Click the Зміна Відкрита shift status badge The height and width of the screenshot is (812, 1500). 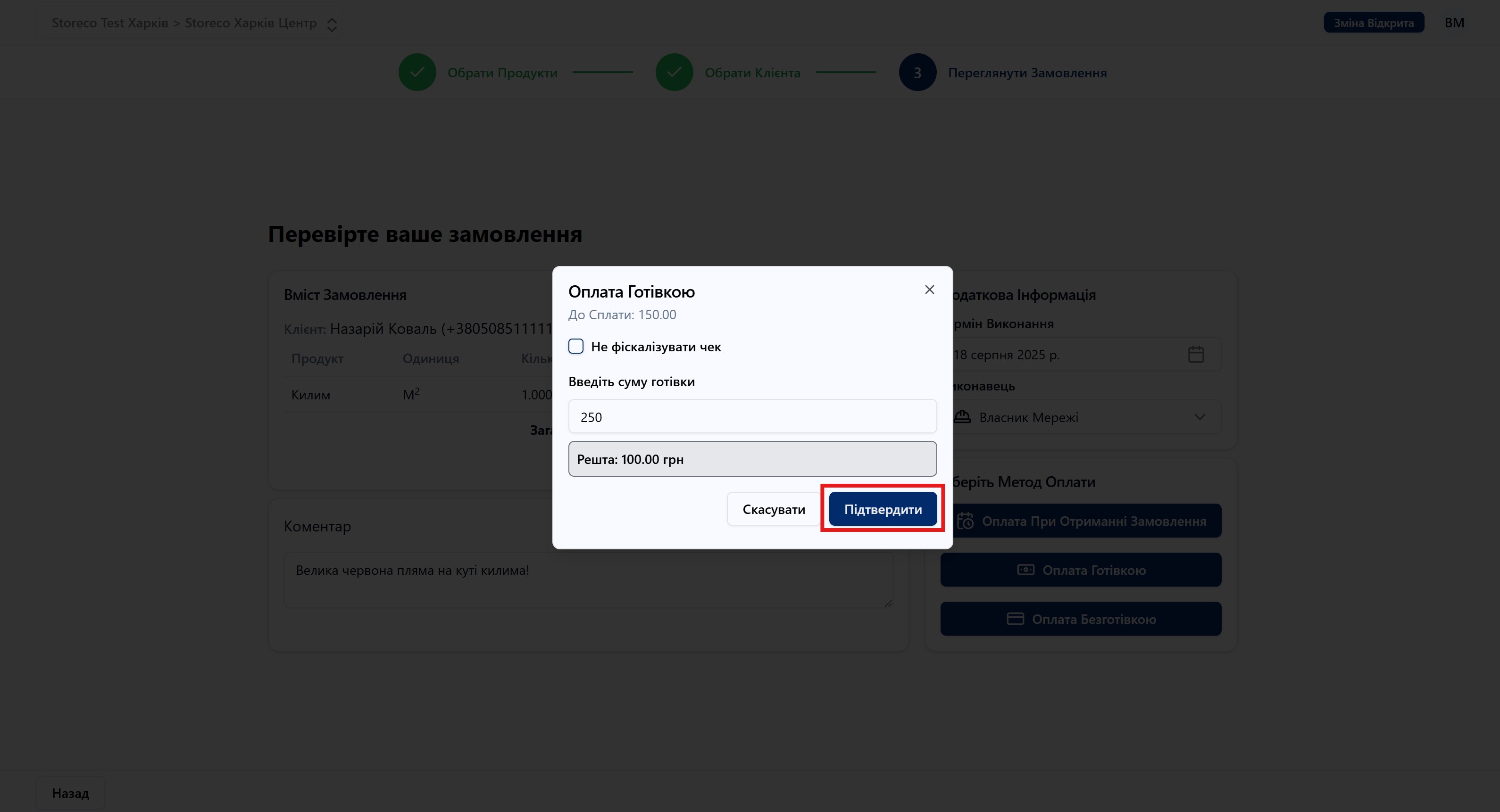(x=1373, y=23)
